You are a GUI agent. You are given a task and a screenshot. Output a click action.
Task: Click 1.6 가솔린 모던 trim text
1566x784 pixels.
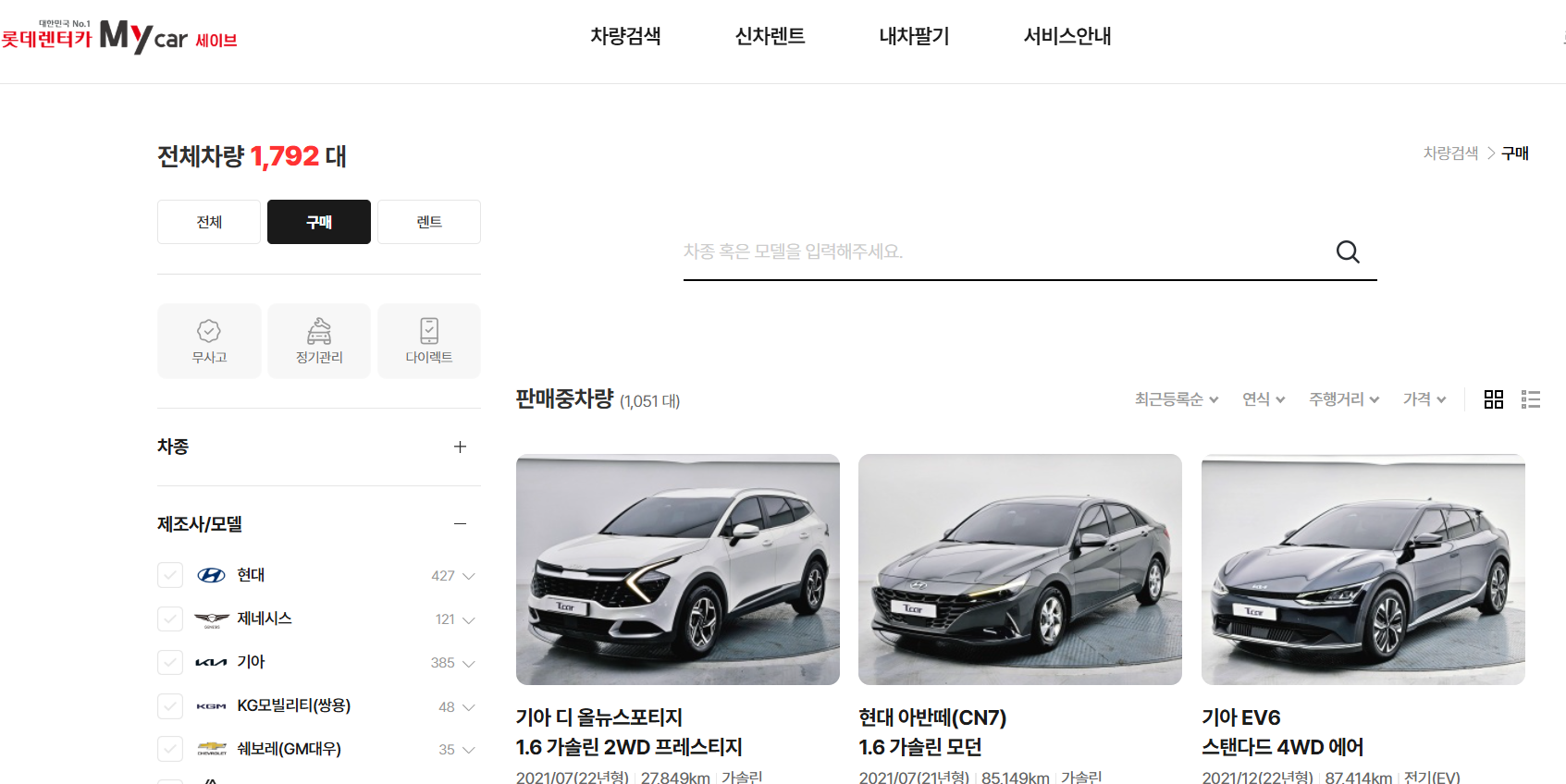[920, 747]
